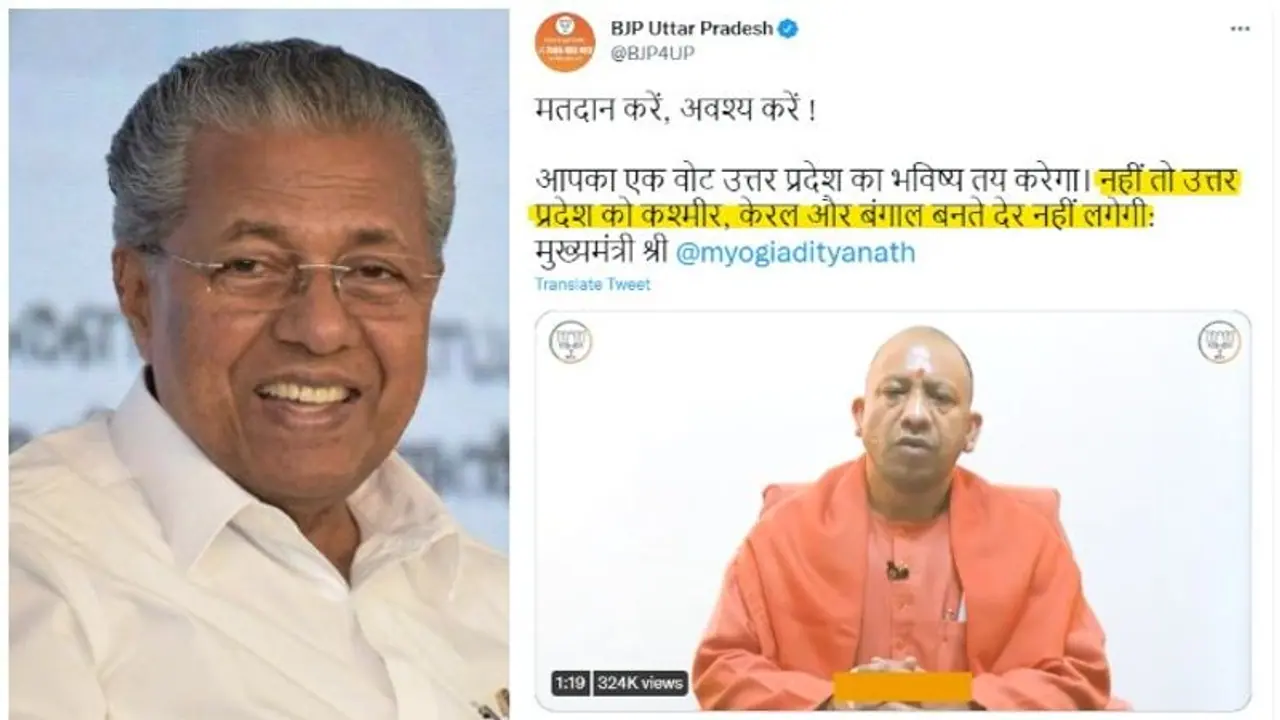
Task: Click the Translate Tweet link
Action: coord(592,284)
